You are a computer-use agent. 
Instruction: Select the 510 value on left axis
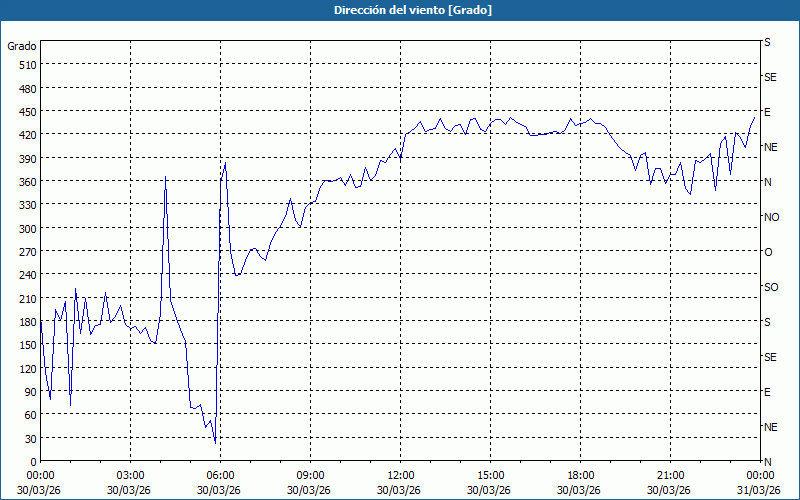click(x=26, y=65)
